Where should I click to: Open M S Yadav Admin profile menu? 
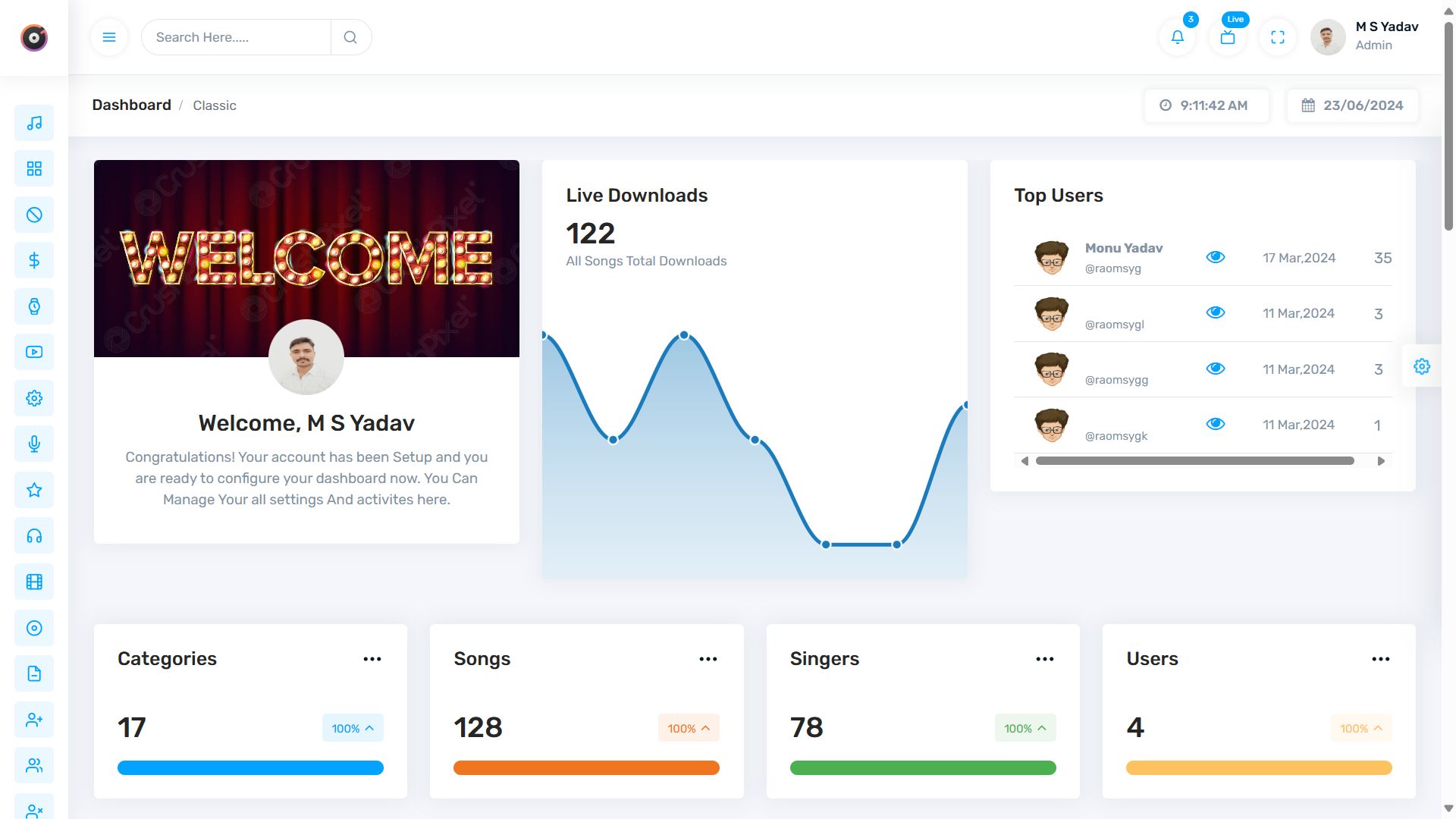(x=1365, y=36)
